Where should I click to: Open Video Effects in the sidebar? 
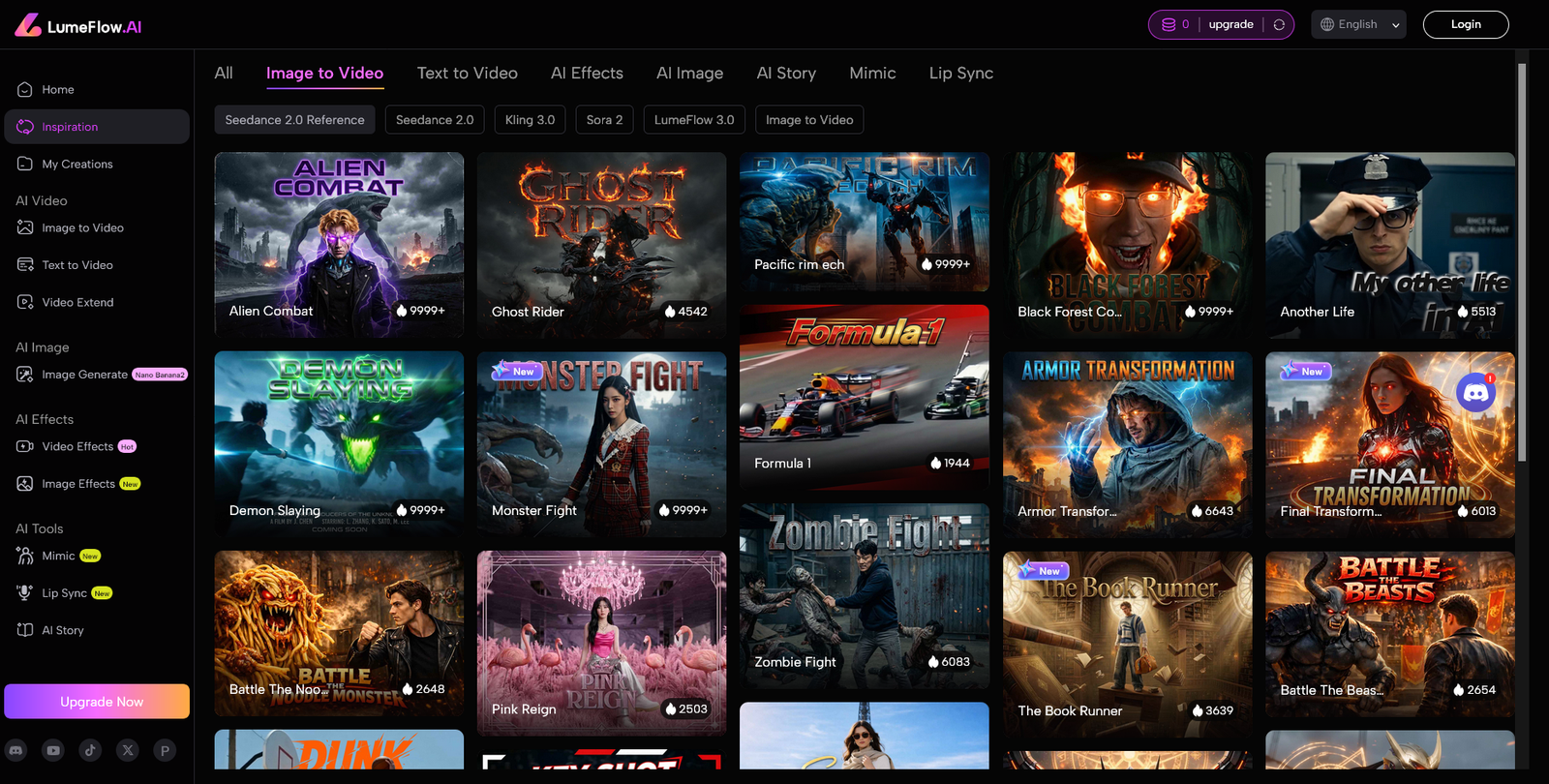pos(77,447)
